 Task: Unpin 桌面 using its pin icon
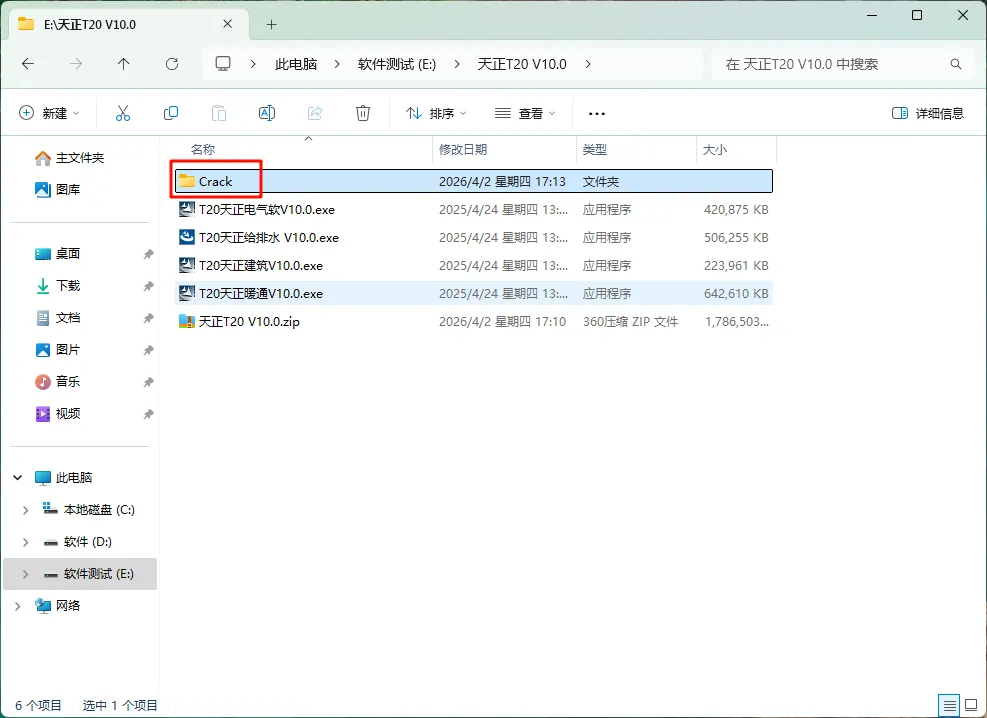148,254
